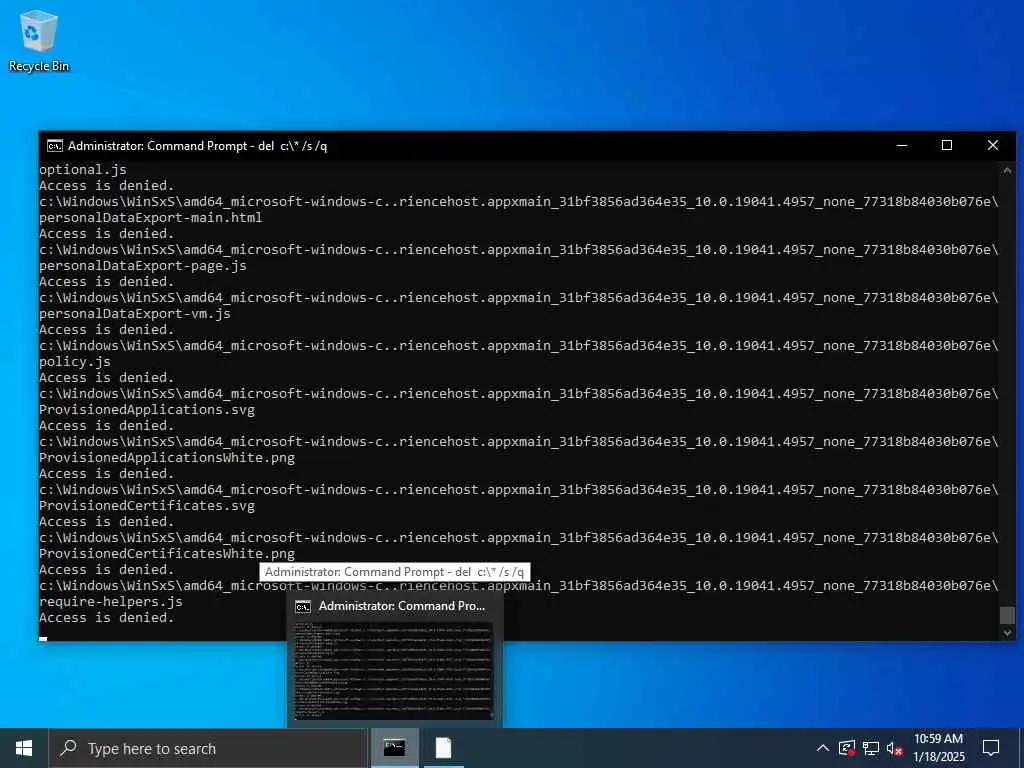
Task: Open the clock showing 10:59 AM
Action: click(x=938, y=739)
